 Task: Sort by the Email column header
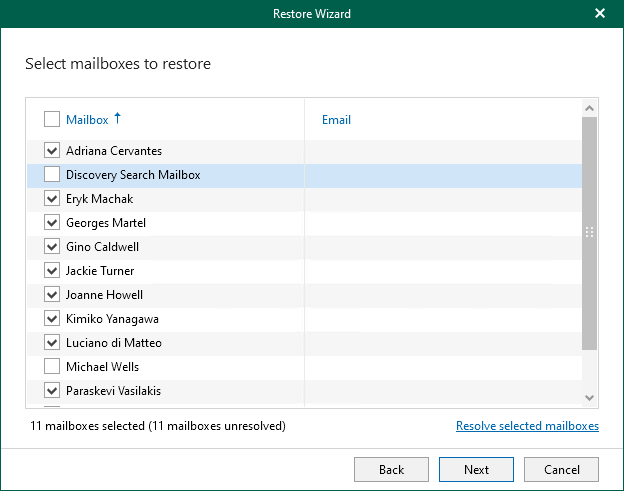coord(336,120)
